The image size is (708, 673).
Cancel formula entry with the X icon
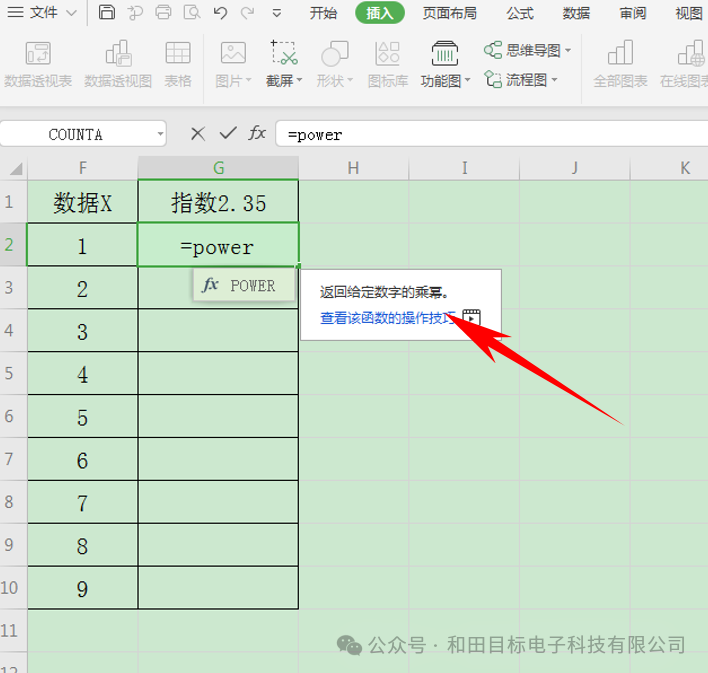198,134
